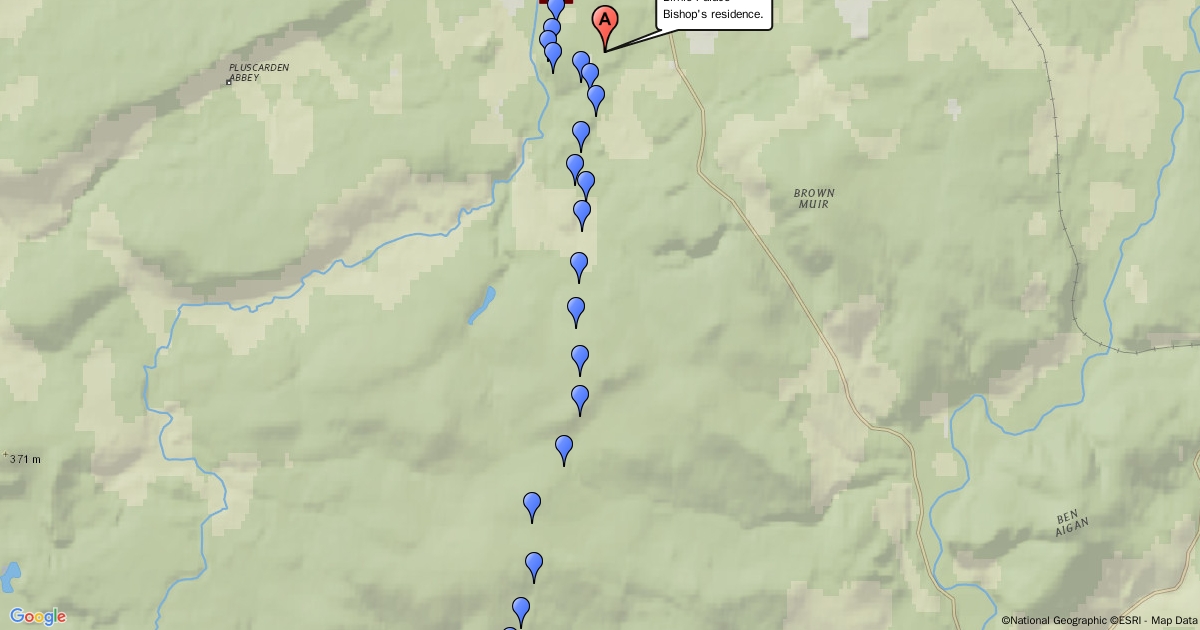Click the National Geographic ©ESRI attribution
The width and height of the screenshot is (1200, 630).
[x=1069, y=620]
